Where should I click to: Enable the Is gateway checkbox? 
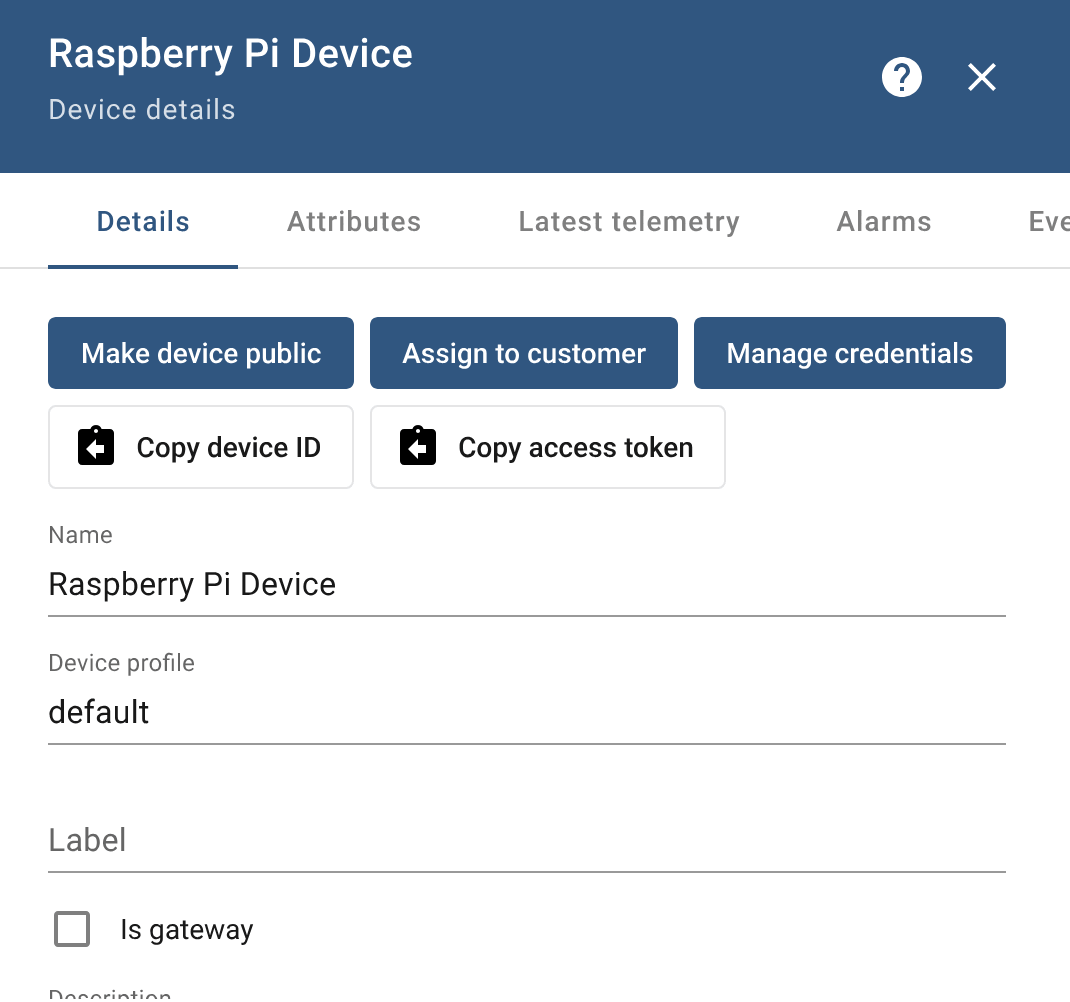pos(71,929)
